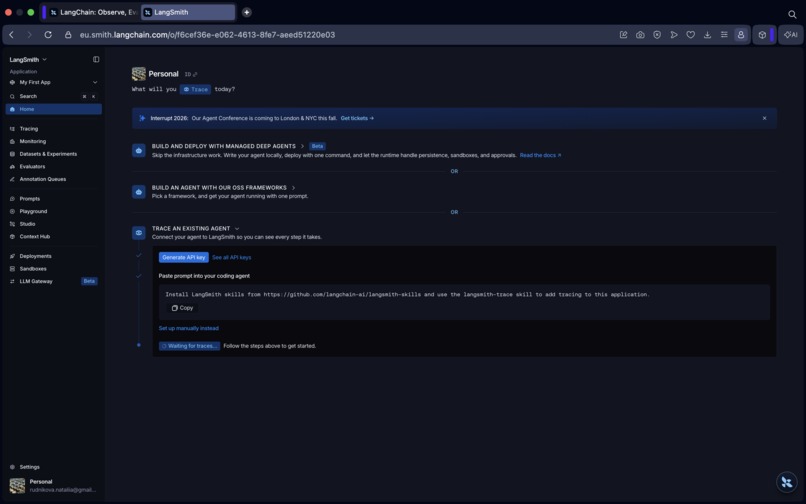Screen dimensions: 806x504
Task: Dismiss the Interrupt 2026 banner
Action: coord(764,118)
